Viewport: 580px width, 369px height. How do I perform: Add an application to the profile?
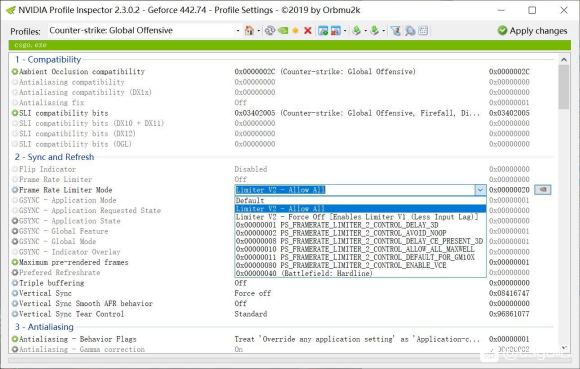tap(323, 30)
